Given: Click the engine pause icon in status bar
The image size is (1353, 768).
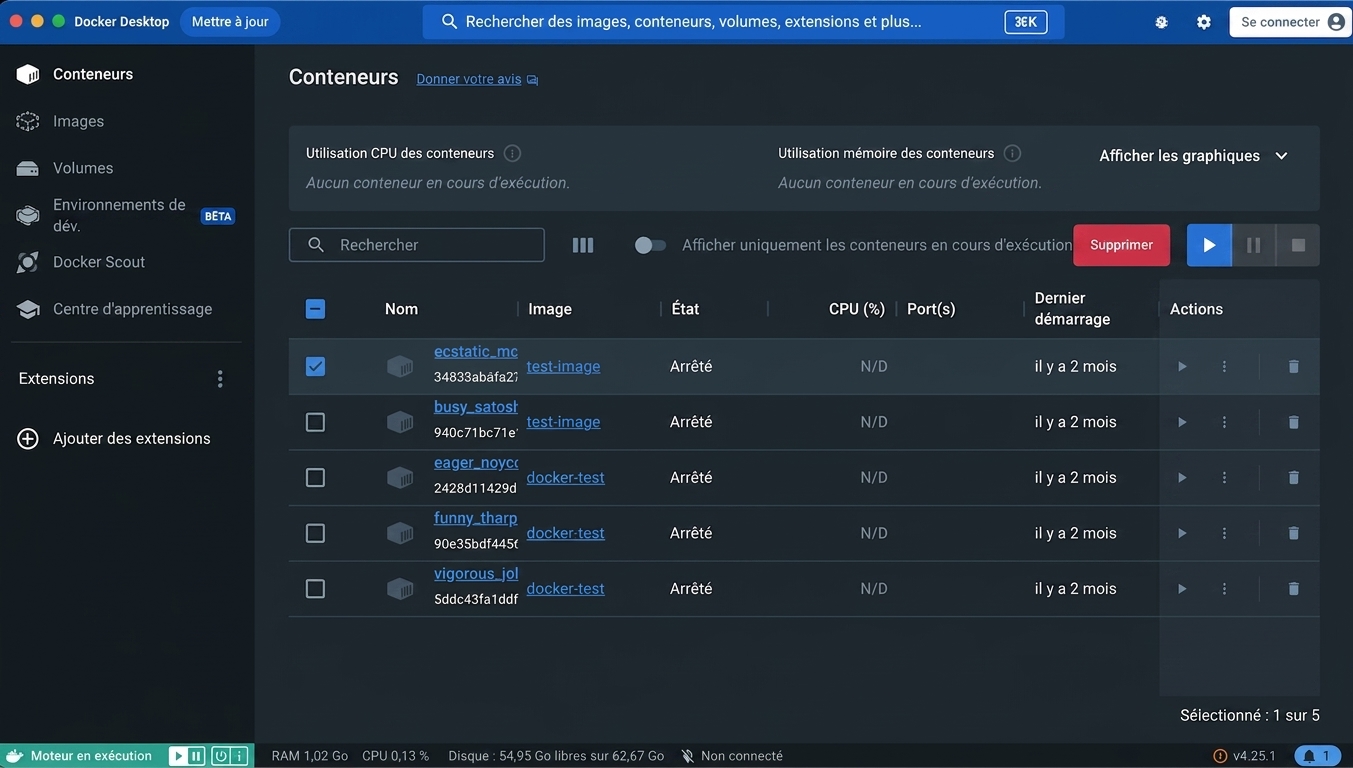Looking at the screenshot, I should click(x=196, y=756).
